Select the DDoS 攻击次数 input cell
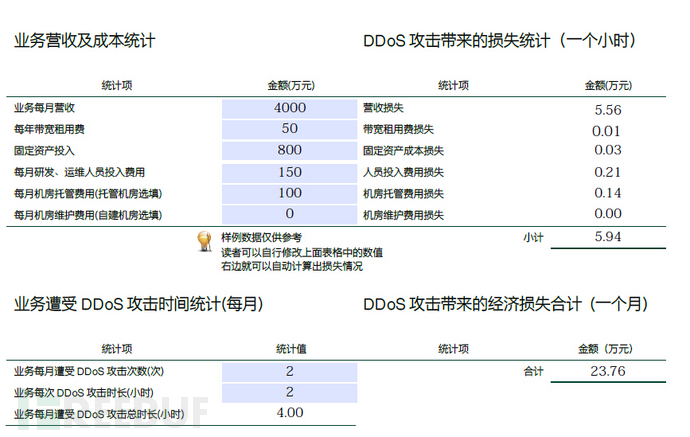 pos(290,372)
